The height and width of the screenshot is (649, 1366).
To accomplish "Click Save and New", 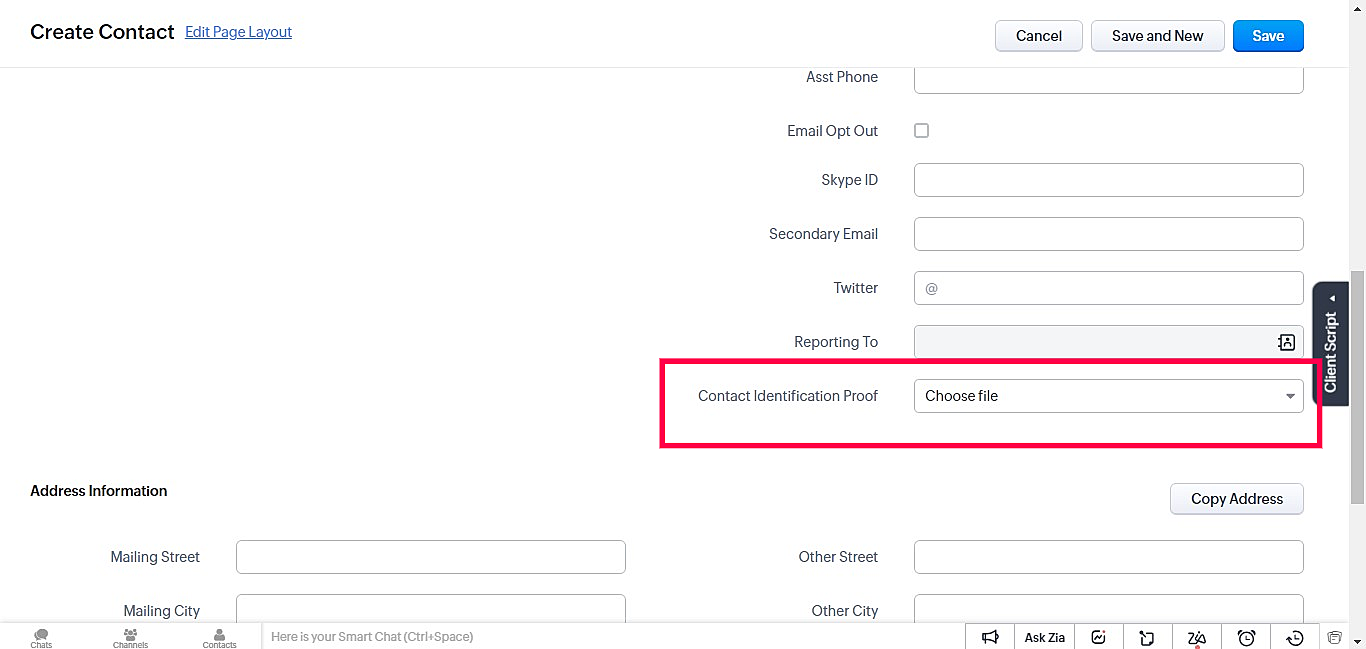I will (1157, 36).
